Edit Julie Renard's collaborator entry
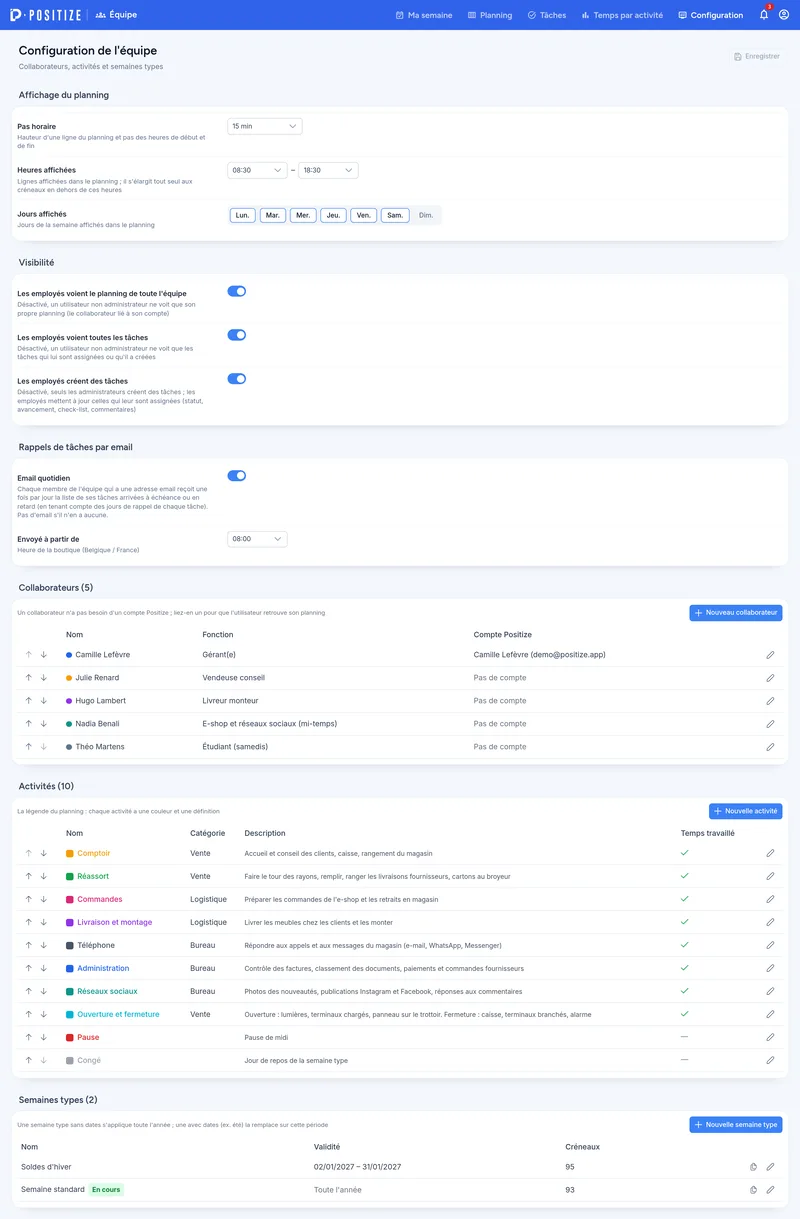The width and height of the screenshot is (800, 1219). (x=770, y=678)
